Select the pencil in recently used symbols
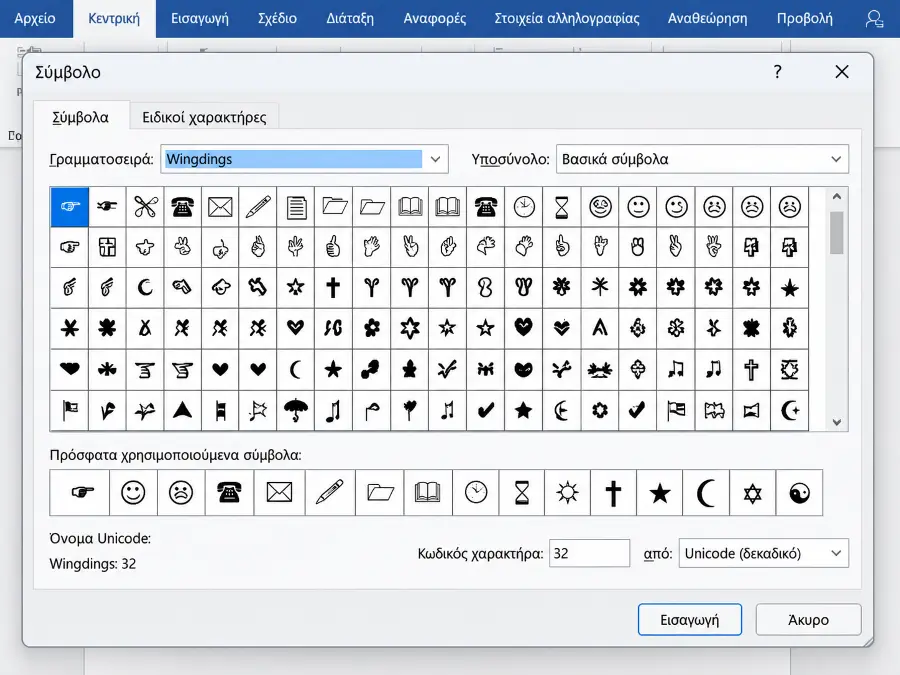The height and width of the screenshot is (675, 900). [330, 492]
